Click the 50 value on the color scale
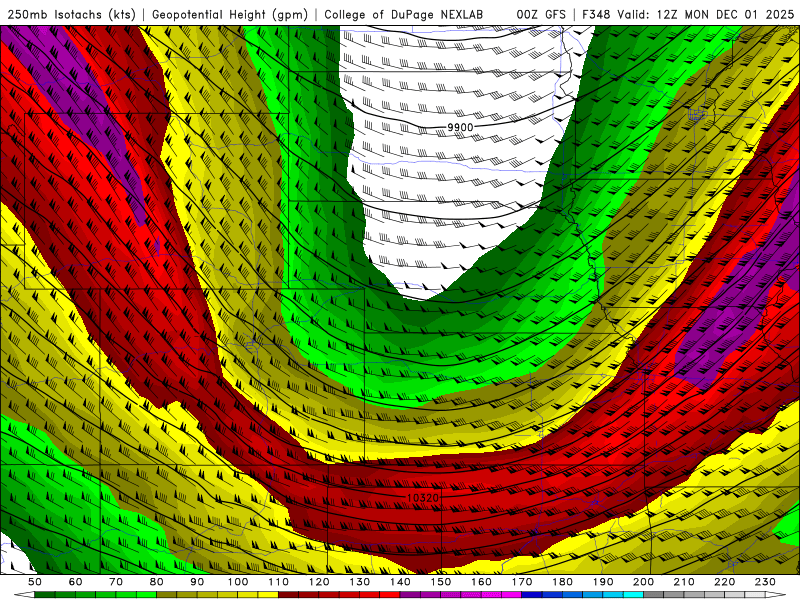The image size is (800, 600). click(35, 582)
